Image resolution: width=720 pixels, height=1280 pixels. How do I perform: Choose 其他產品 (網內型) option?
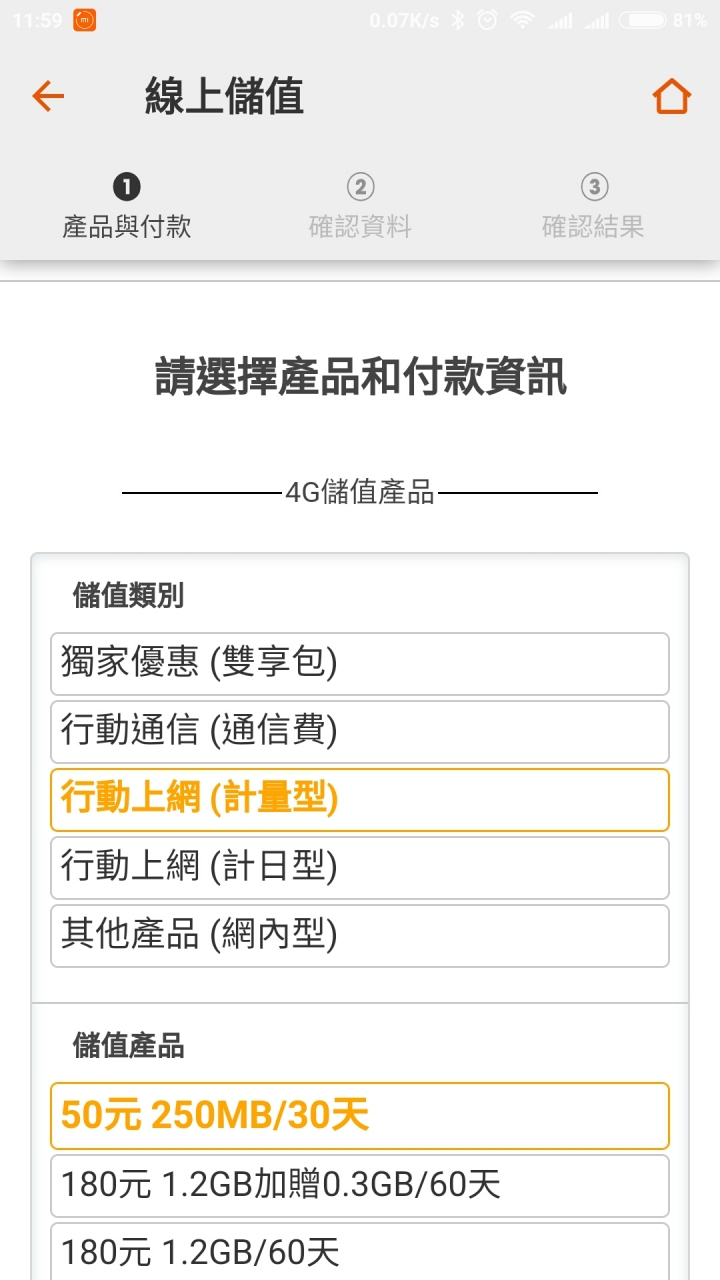coord(360,936)
